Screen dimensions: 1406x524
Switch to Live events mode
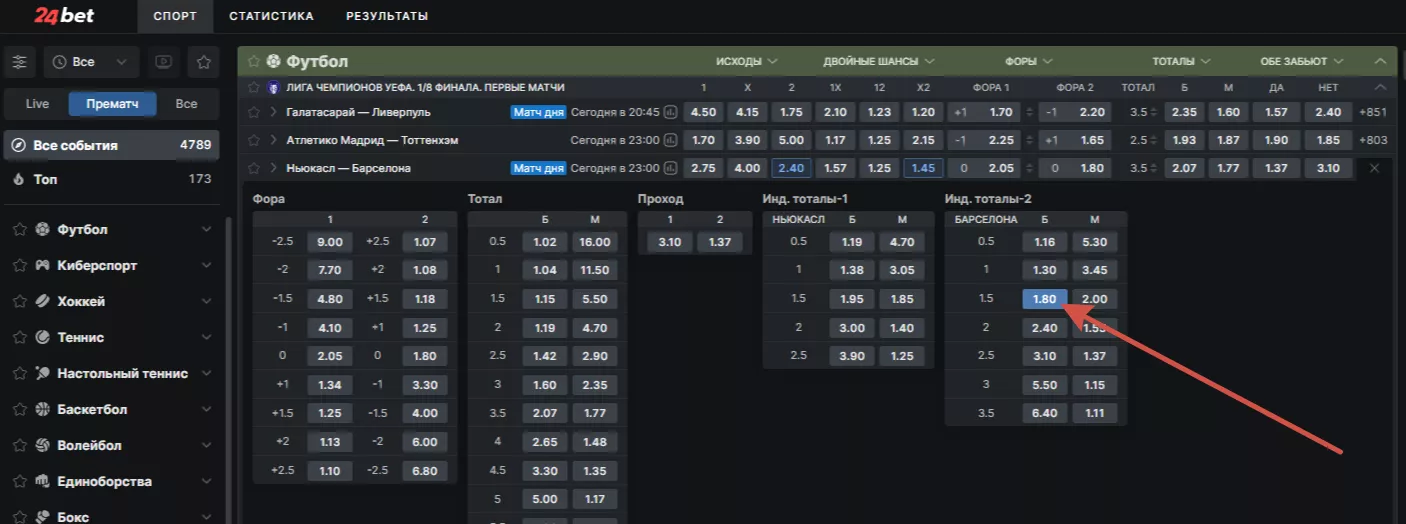(37, 104)
